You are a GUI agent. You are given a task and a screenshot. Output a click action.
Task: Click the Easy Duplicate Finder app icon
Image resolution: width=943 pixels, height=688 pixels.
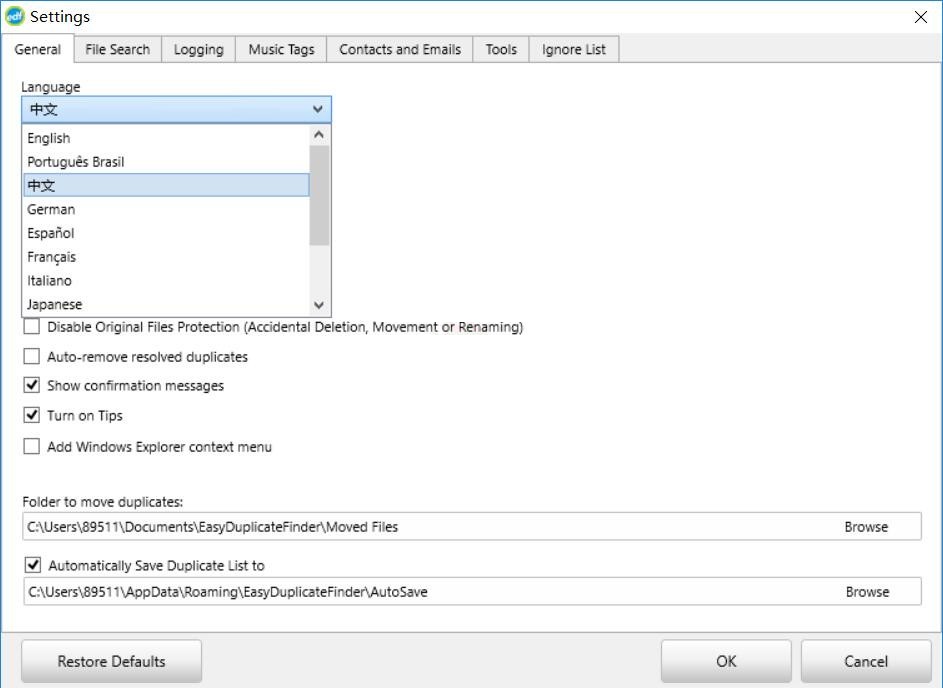tap(15, 16)
